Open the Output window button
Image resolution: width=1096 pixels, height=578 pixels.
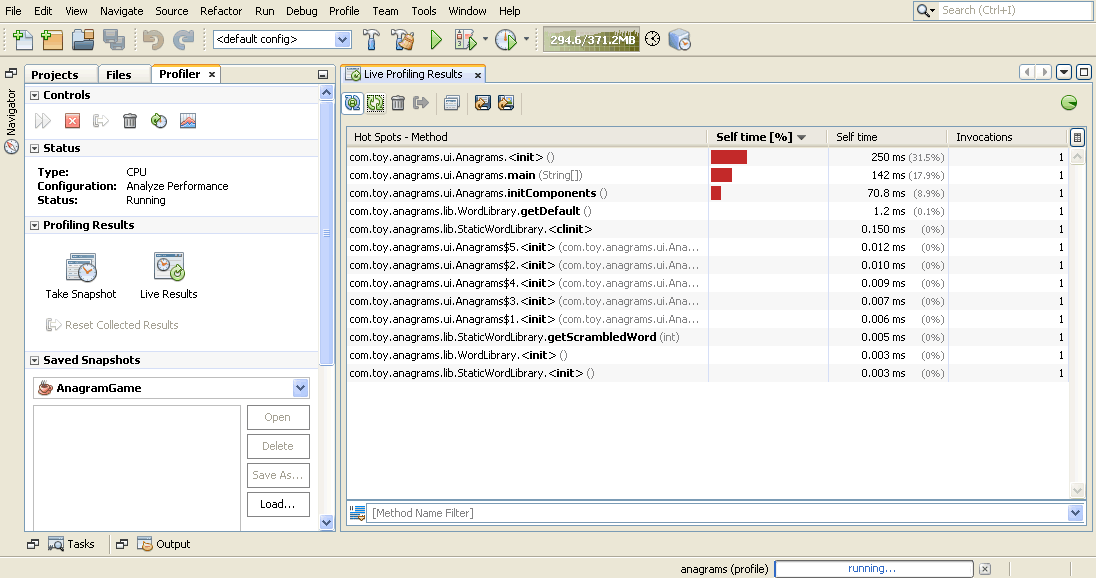[164, 544]
